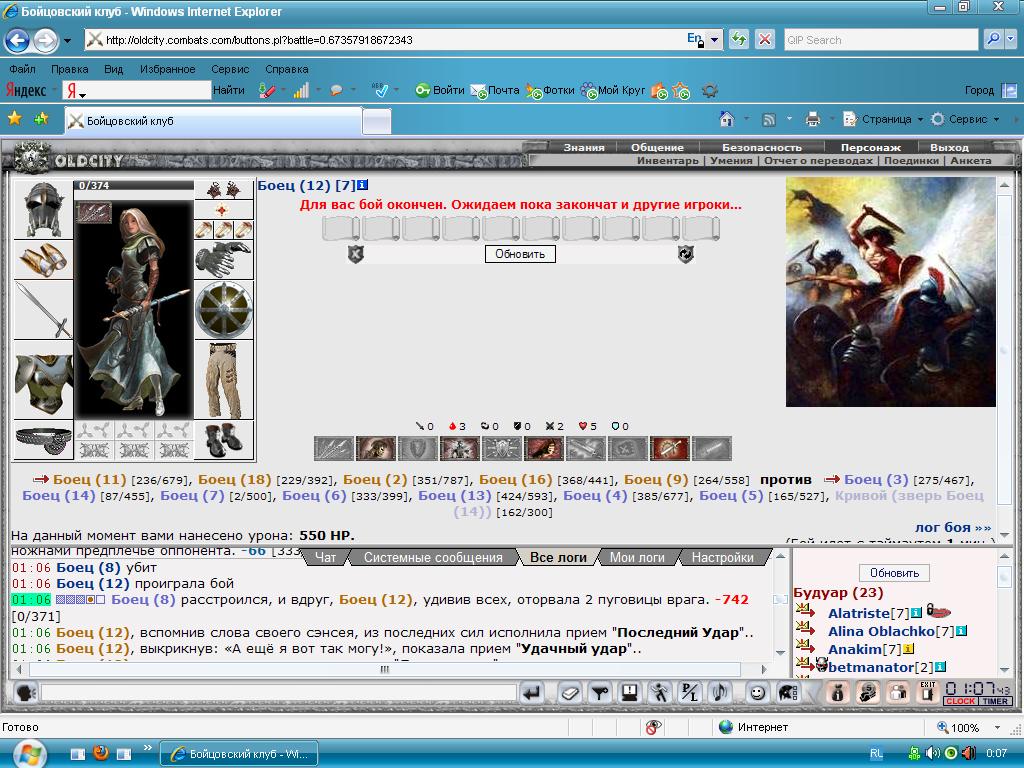
Task: Switch to the Мои логи tab
Action: click(637, 558)
